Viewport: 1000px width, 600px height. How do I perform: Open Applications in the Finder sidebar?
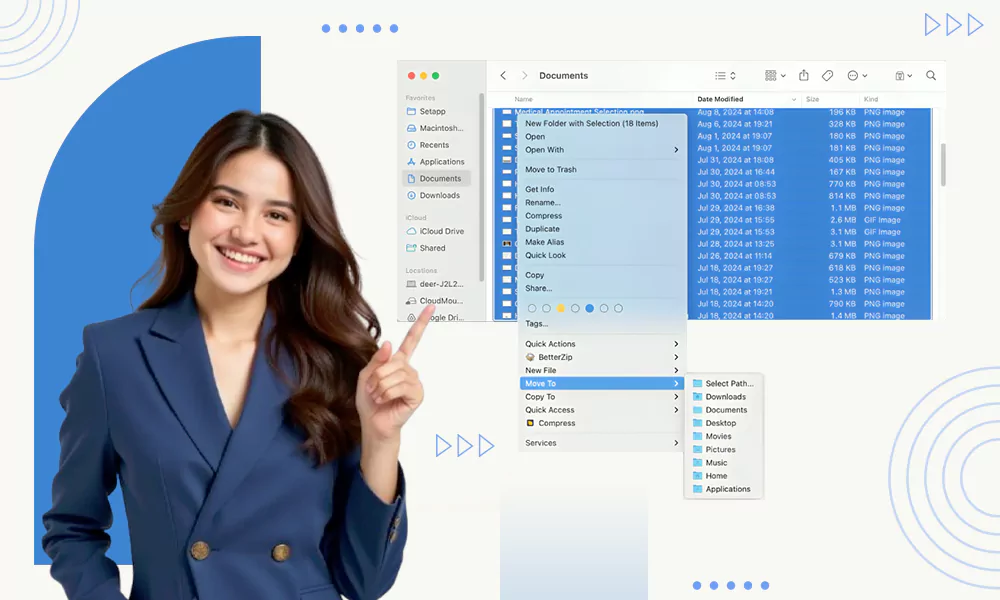point(437,162)
